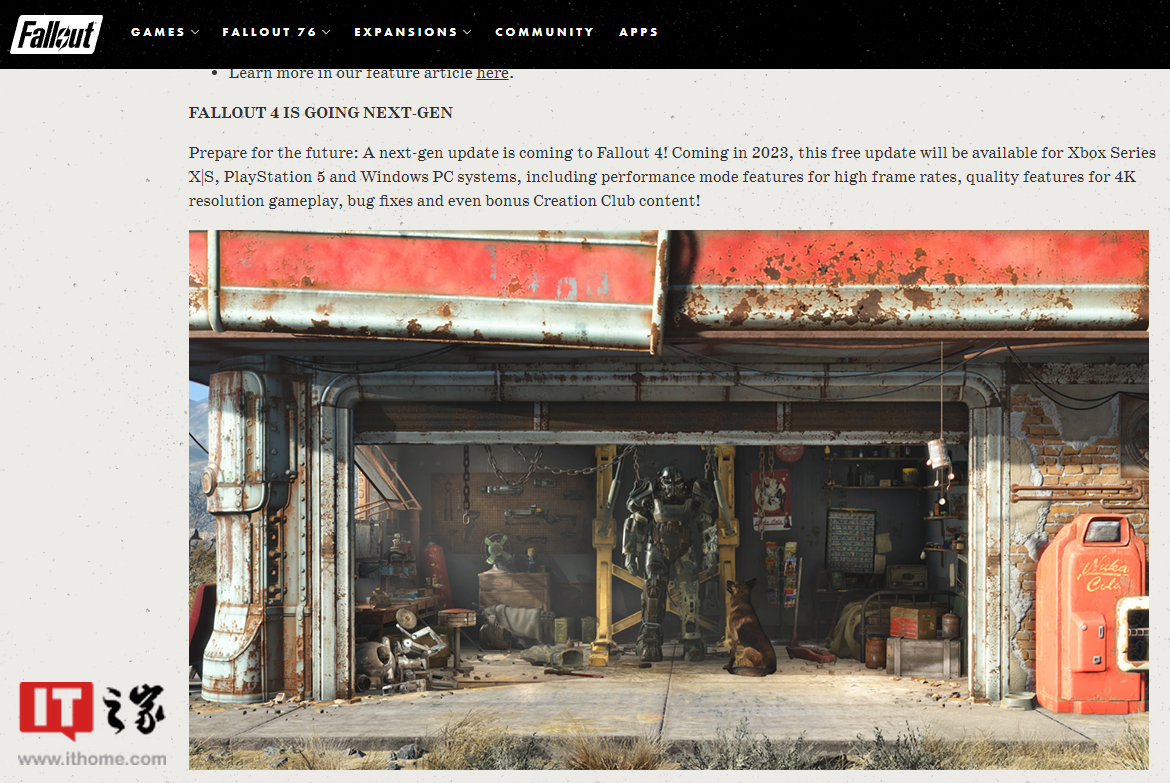Click the Chinese characters beside IT logo

point(134,708)
